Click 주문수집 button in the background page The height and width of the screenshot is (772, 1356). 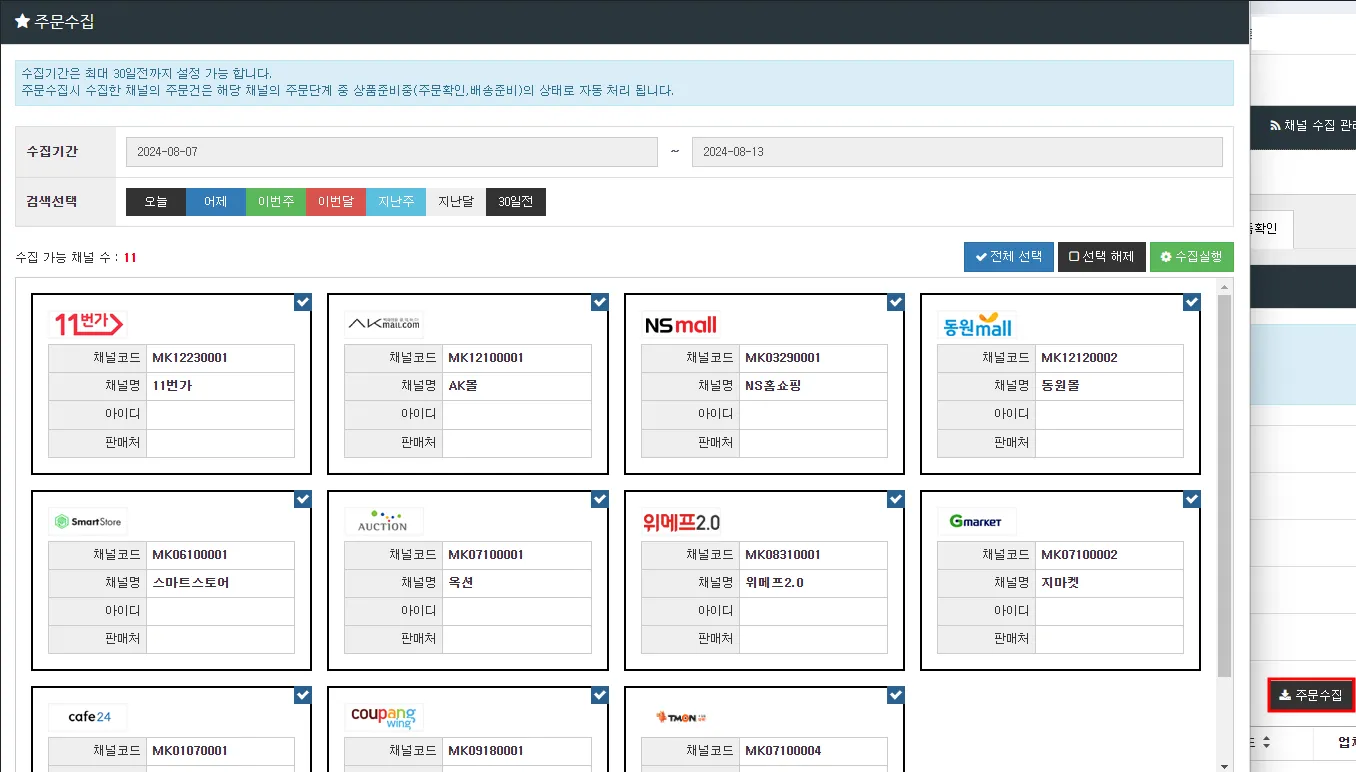1311,695
